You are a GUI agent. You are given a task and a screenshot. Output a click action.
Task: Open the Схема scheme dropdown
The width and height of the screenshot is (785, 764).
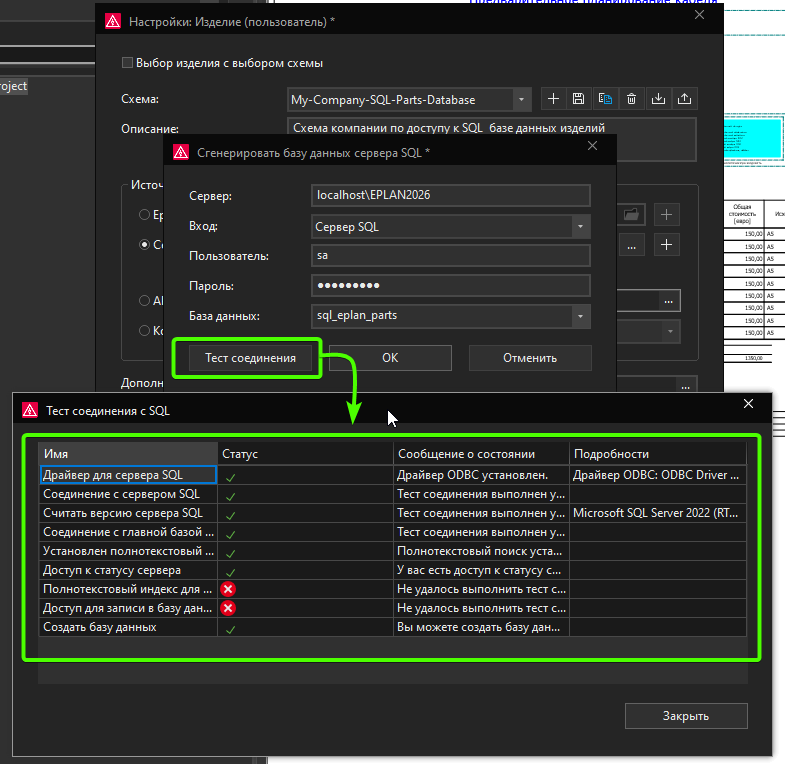click(521, 99)
